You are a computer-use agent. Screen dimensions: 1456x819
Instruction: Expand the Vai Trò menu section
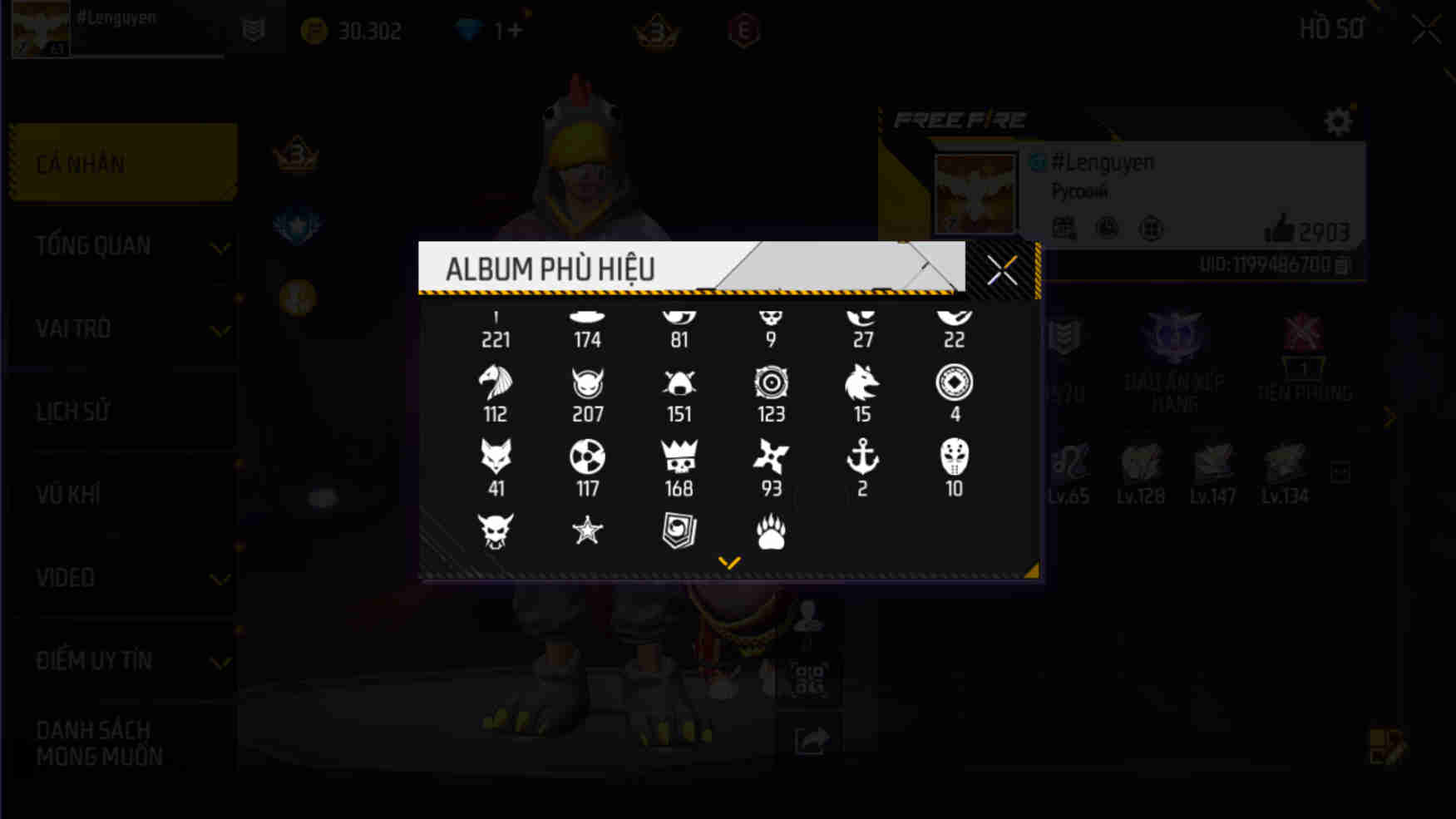click(123, 329)
